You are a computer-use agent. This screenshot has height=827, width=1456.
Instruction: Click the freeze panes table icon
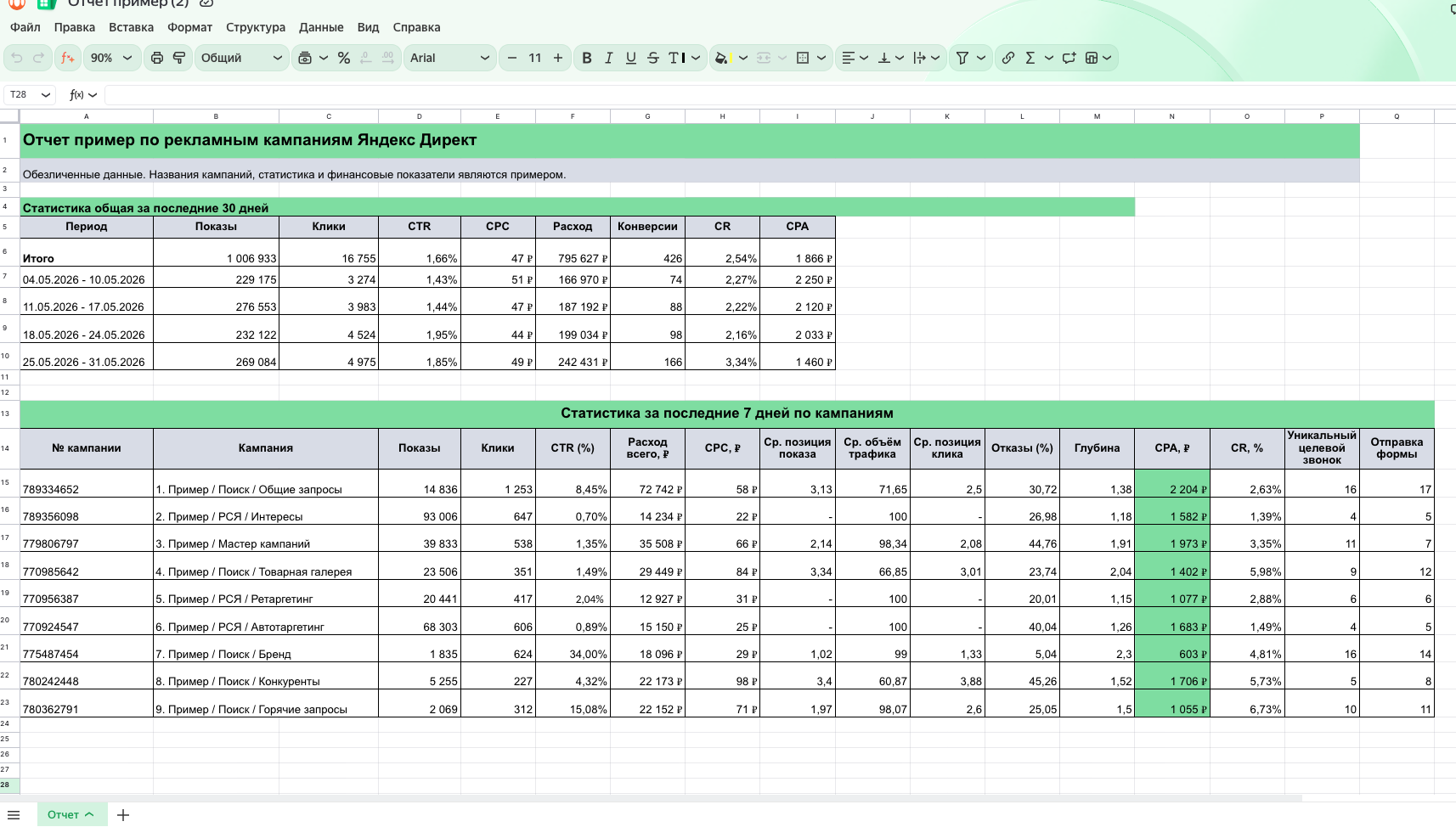(x=1092, y=58)
